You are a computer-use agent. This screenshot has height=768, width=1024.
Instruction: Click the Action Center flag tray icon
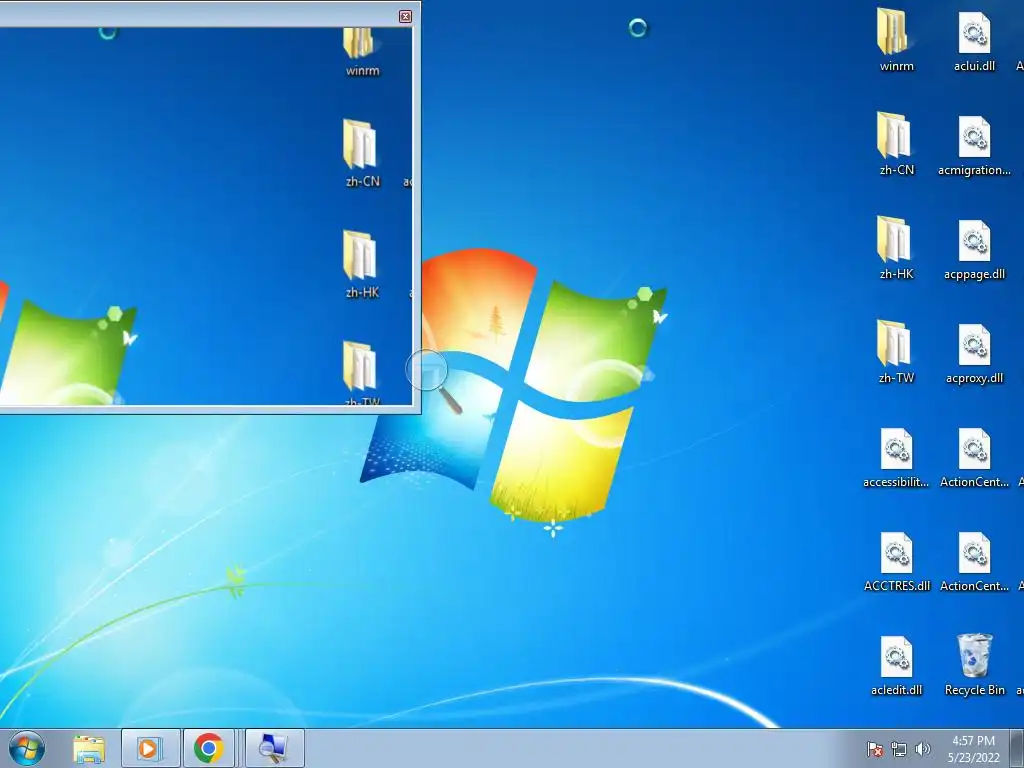pos(874,749)
